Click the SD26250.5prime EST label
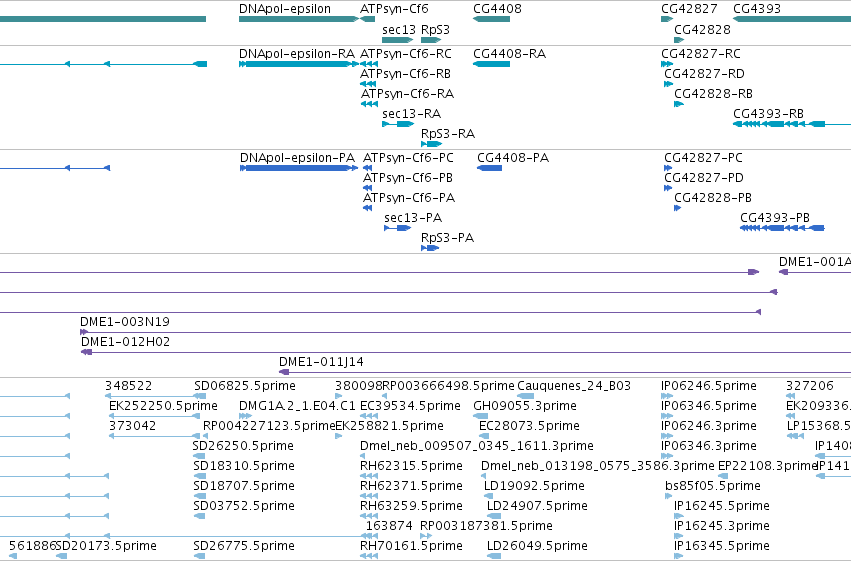Image resolution: width=851 pixels, height=561 pixels. pyautogui.click(x=243, y=447)
